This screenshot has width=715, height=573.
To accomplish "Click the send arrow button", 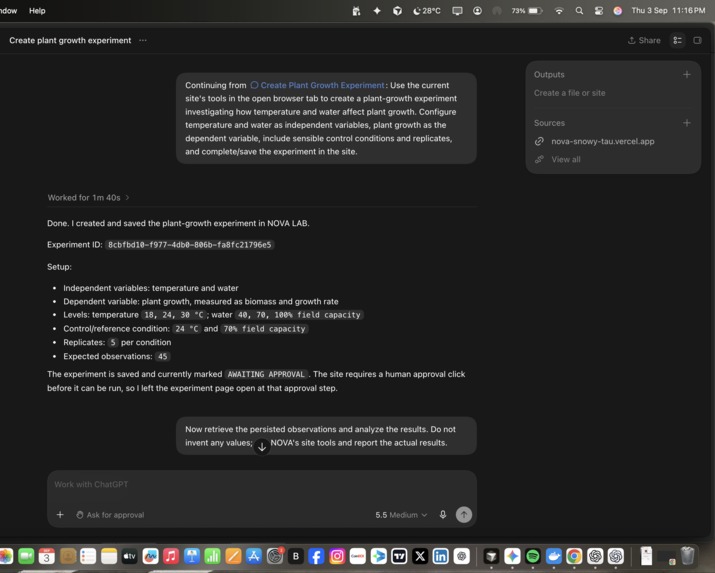I will pos(464,515).
